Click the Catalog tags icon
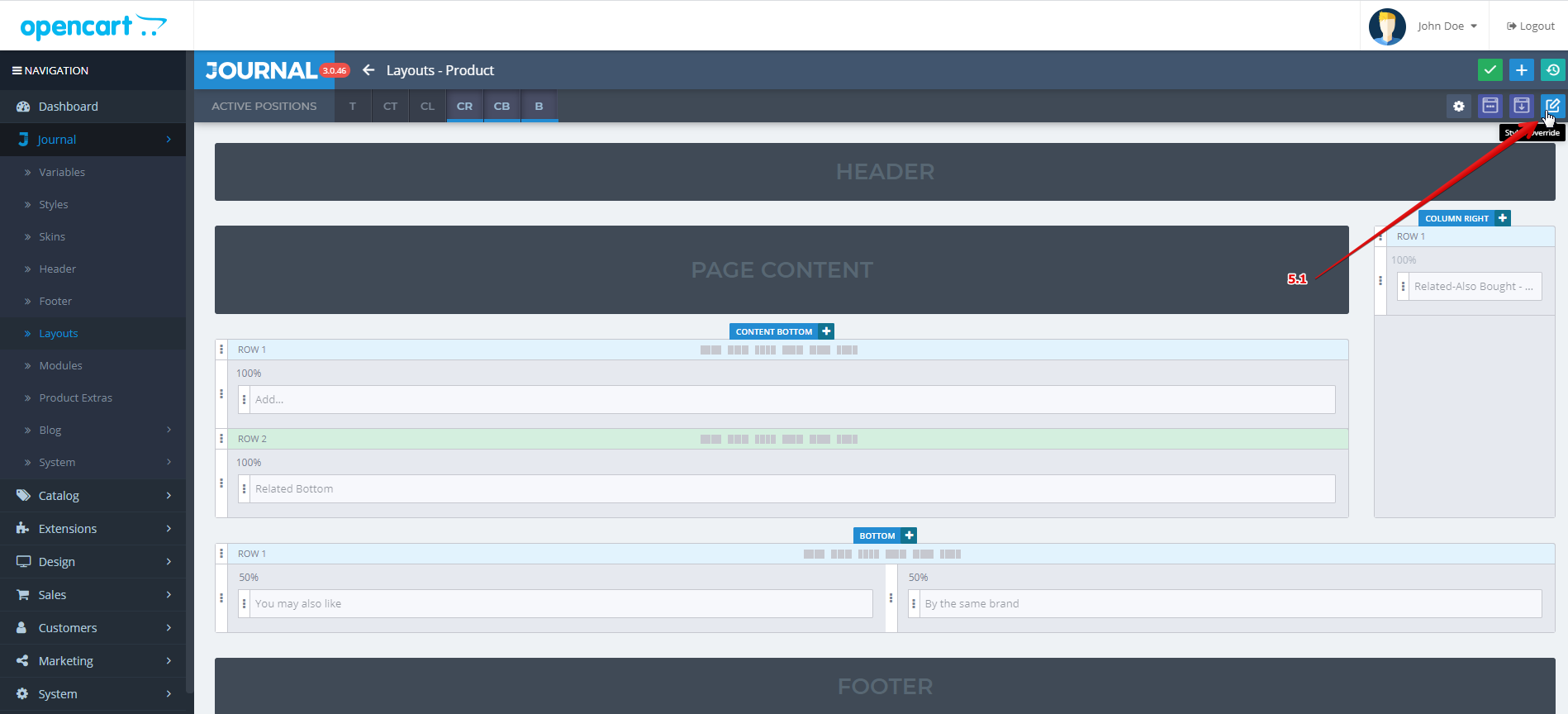This screenshot has height=714, width=1568. coord(23,496)
